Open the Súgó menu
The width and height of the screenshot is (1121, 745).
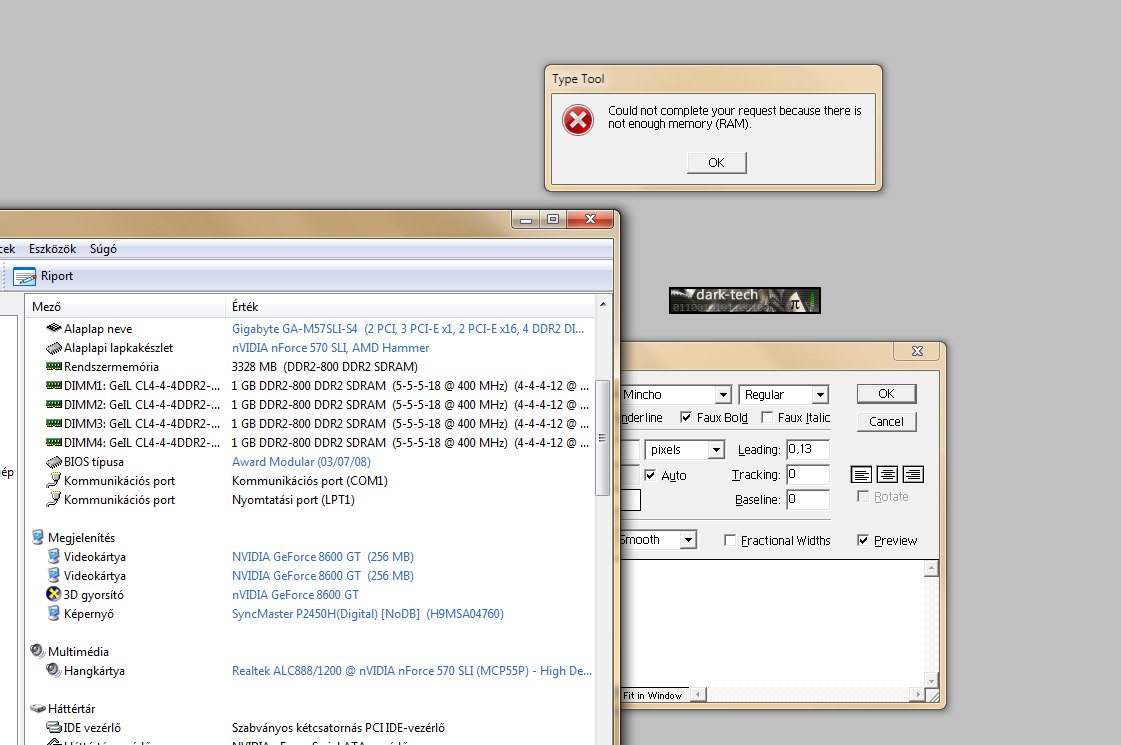[103, 249]
